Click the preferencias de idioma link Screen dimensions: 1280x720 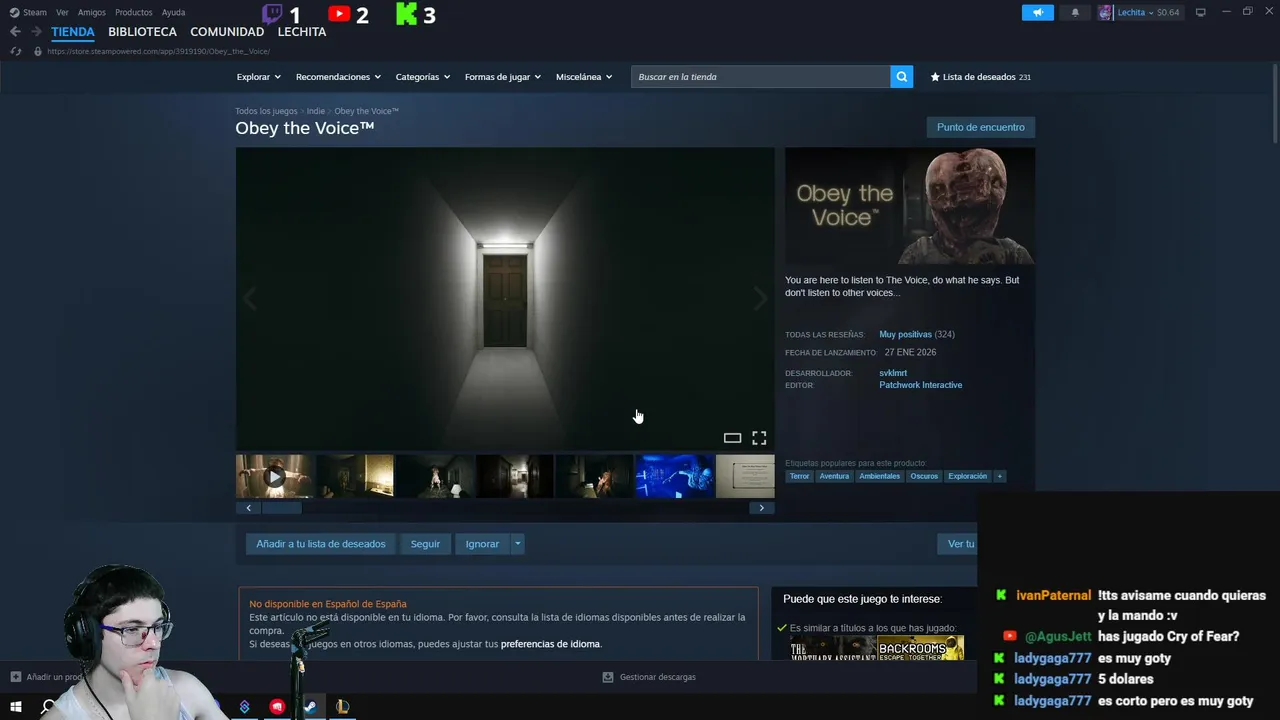(x=550, y=644)
